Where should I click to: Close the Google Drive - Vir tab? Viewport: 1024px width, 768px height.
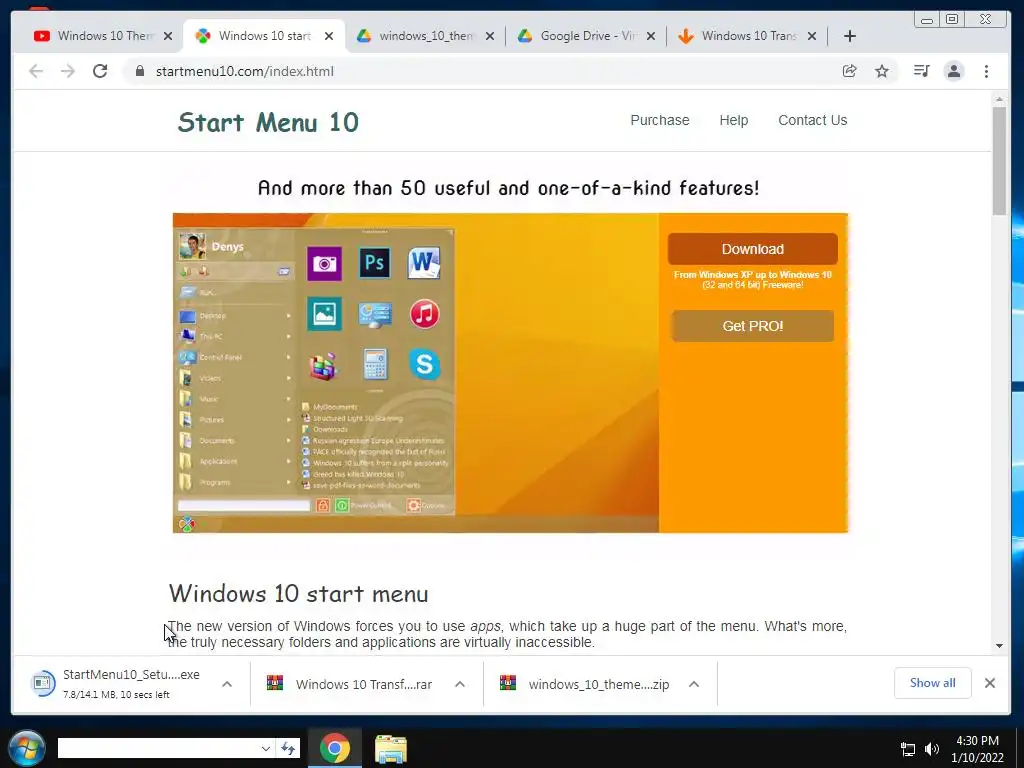pos(650,36)
